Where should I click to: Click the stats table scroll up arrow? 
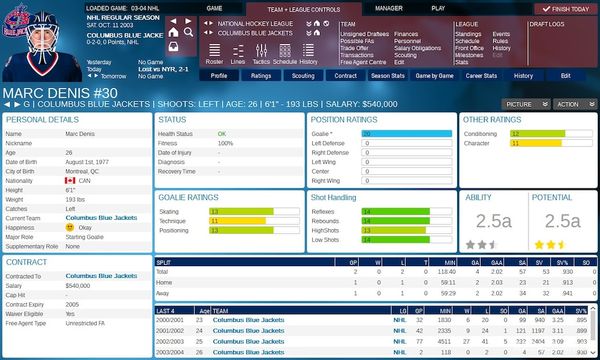coord(593,308)
